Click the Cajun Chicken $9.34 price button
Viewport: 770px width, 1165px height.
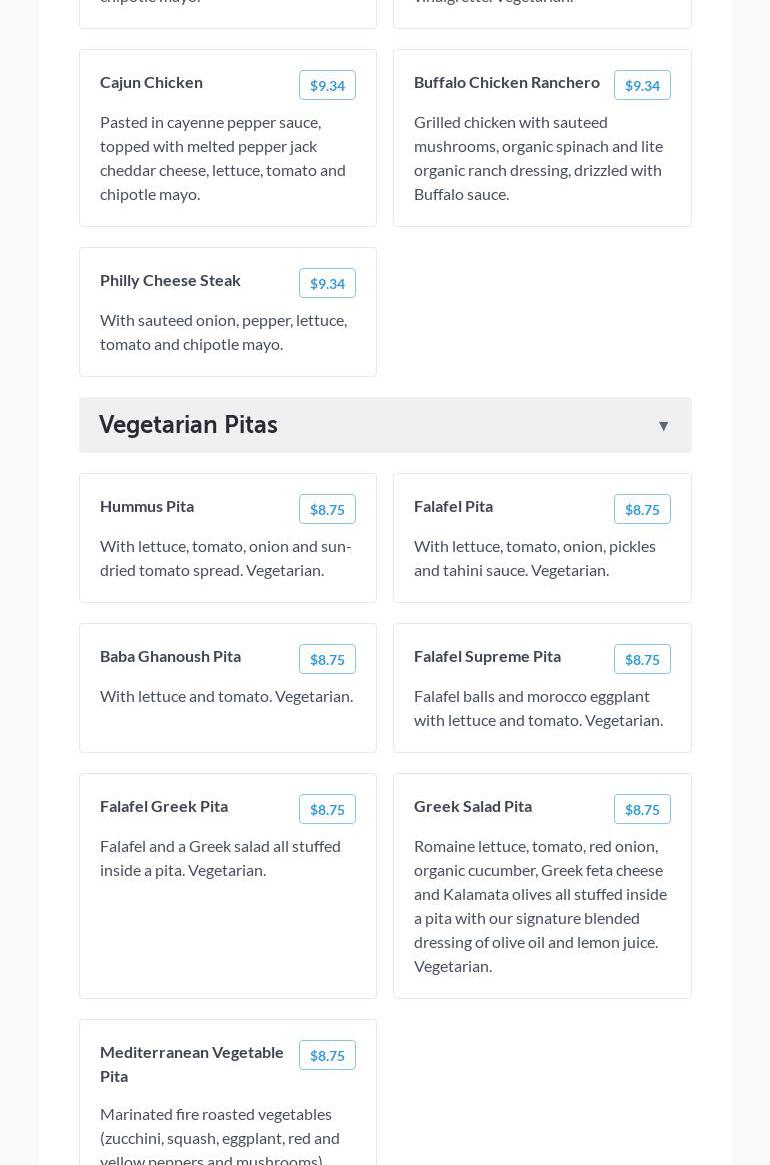pyautogui.click(x=327, y=85)
